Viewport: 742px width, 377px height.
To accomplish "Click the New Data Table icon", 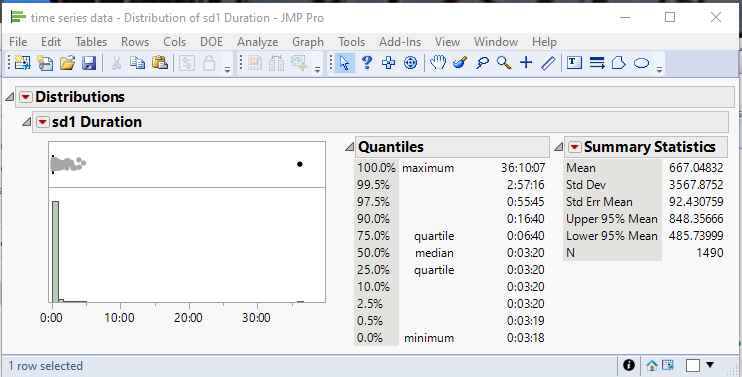I will click(x=22, y=63).
